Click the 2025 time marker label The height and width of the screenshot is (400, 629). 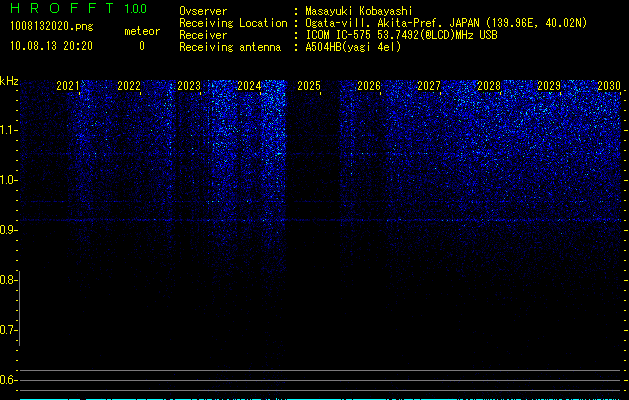tap(309, 86)
